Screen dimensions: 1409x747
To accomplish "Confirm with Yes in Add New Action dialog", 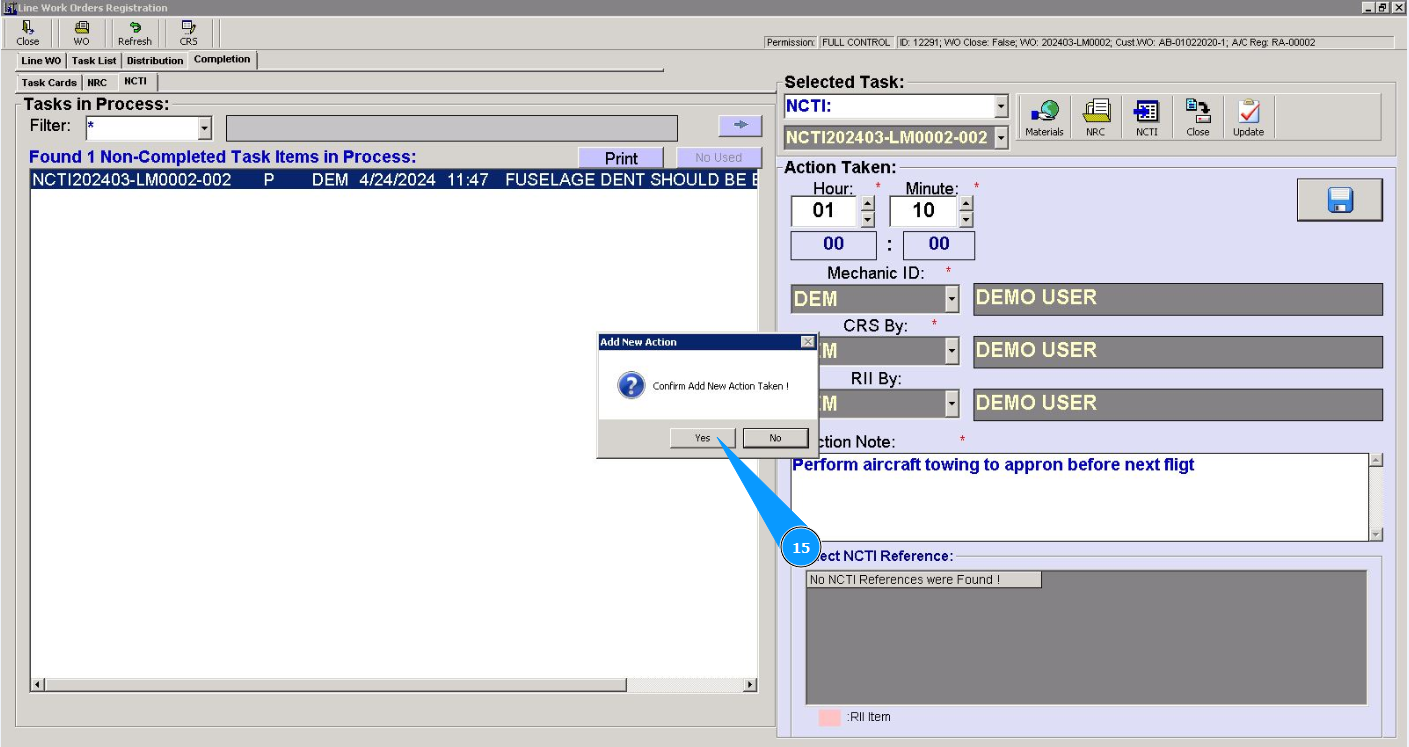I will tap(703, 438).
